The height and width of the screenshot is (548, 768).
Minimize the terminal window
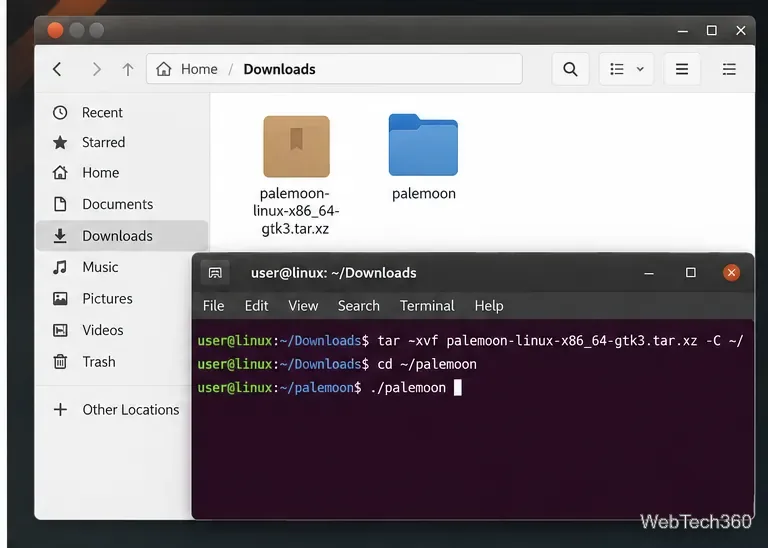(649, 273)
